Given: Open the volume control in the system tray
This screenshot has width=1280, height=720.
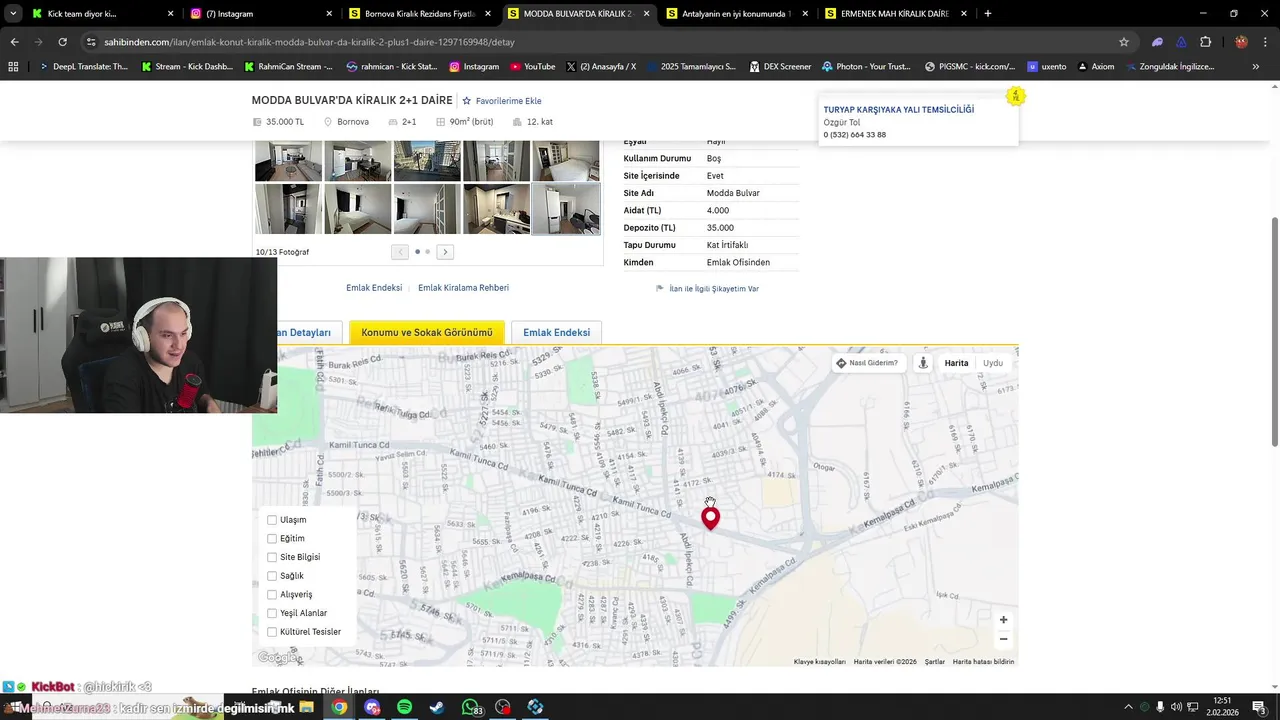Looking at the screenshot, I should 1177,707.
